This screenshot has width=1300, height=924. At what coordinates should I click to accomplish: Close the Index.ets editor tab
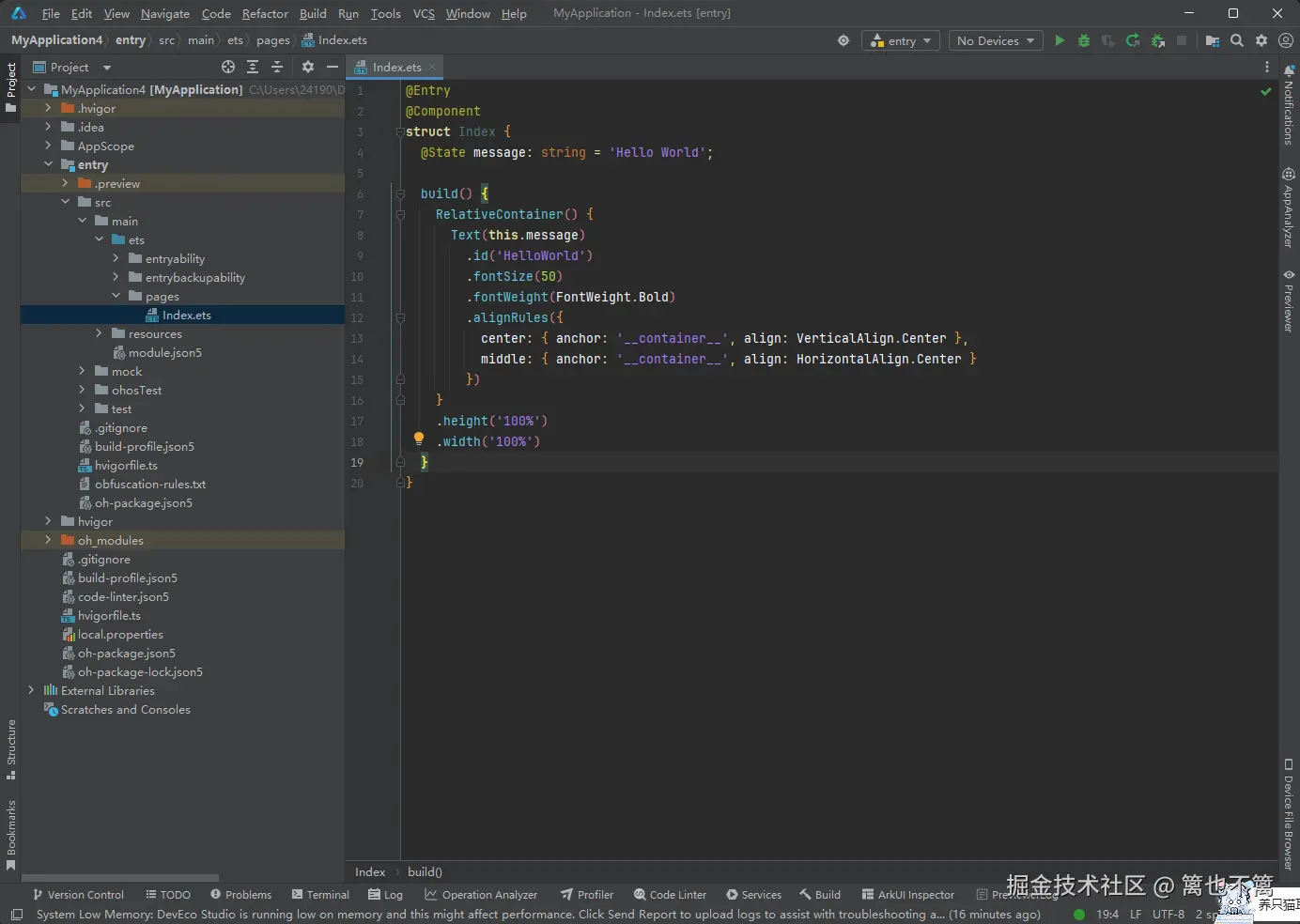pos(432,67)
